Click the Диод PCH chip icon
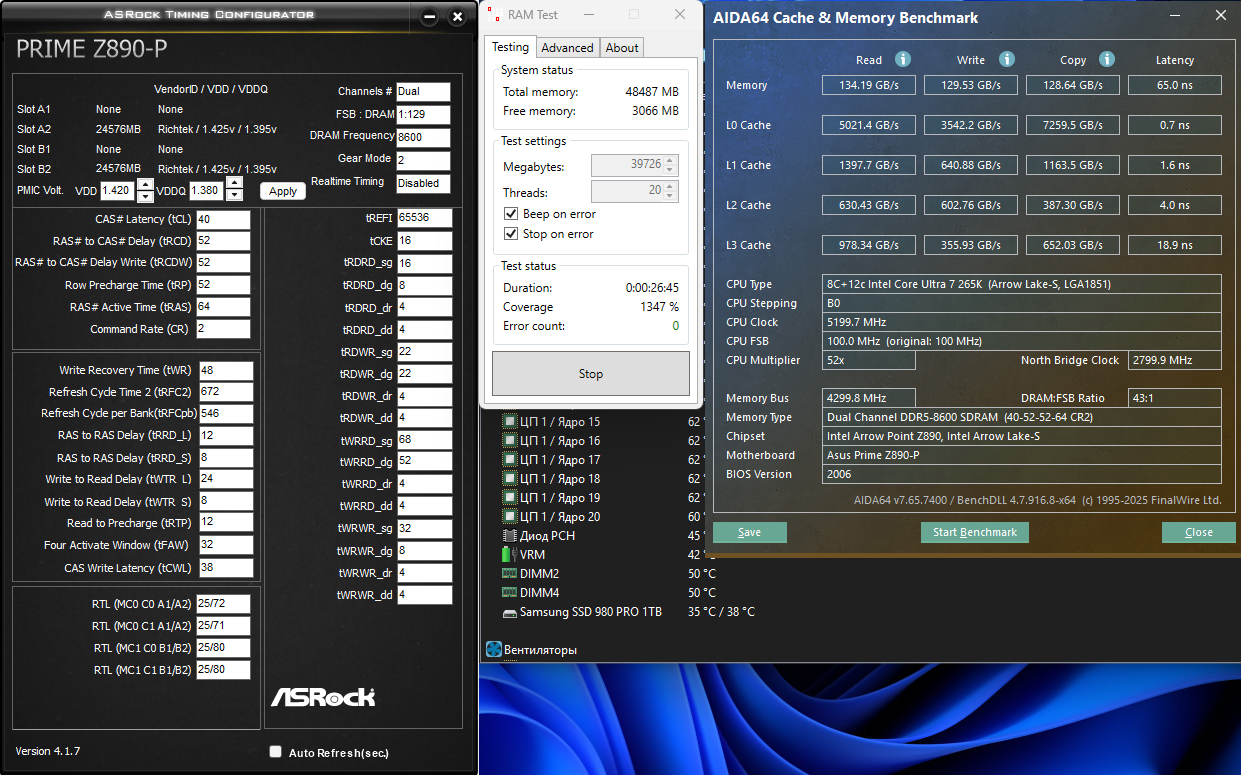 point(510,536)
